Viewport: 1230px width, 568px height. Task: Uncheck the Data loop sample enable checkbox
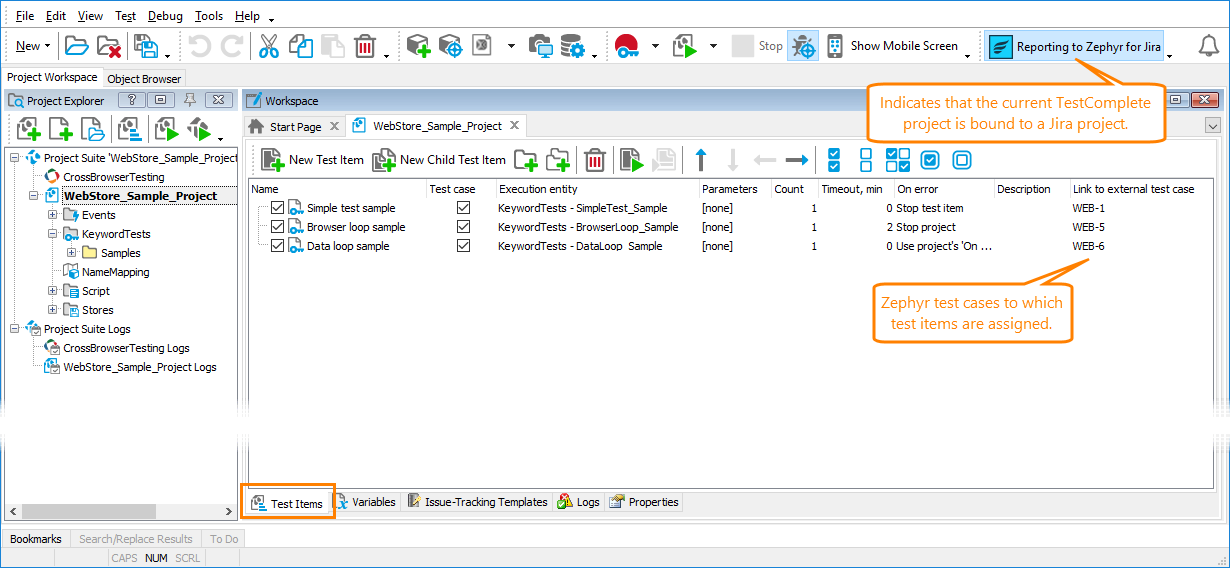pos(278,246)
